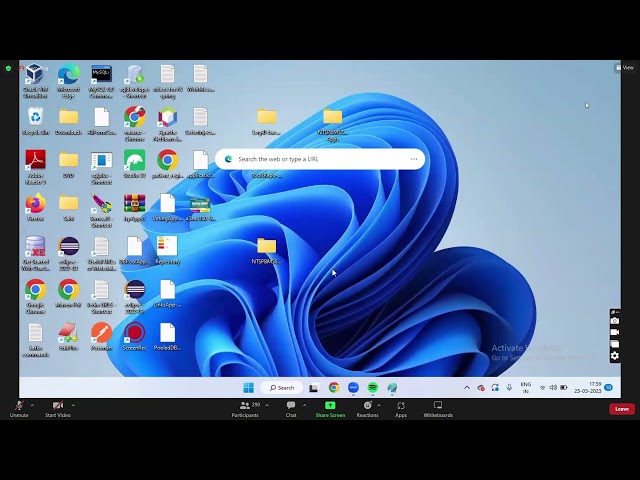Start Video in Zoom toolbar

58,407
